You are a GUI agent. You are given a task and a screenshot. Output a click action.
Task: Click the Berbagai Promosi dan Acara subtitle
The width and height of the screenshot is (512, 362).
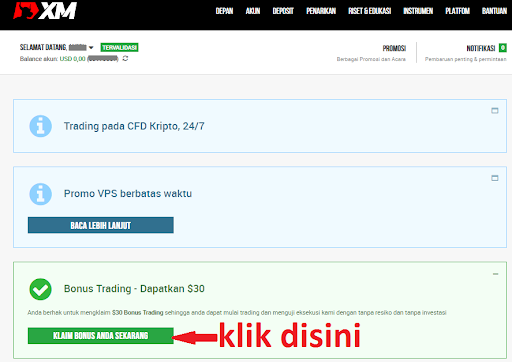[x=371, y=59]
